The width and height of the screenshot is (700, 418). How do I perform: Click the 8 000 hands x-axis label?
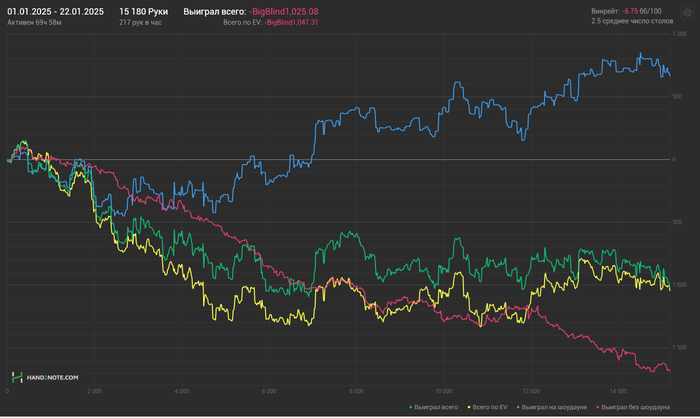coord(356,392)
